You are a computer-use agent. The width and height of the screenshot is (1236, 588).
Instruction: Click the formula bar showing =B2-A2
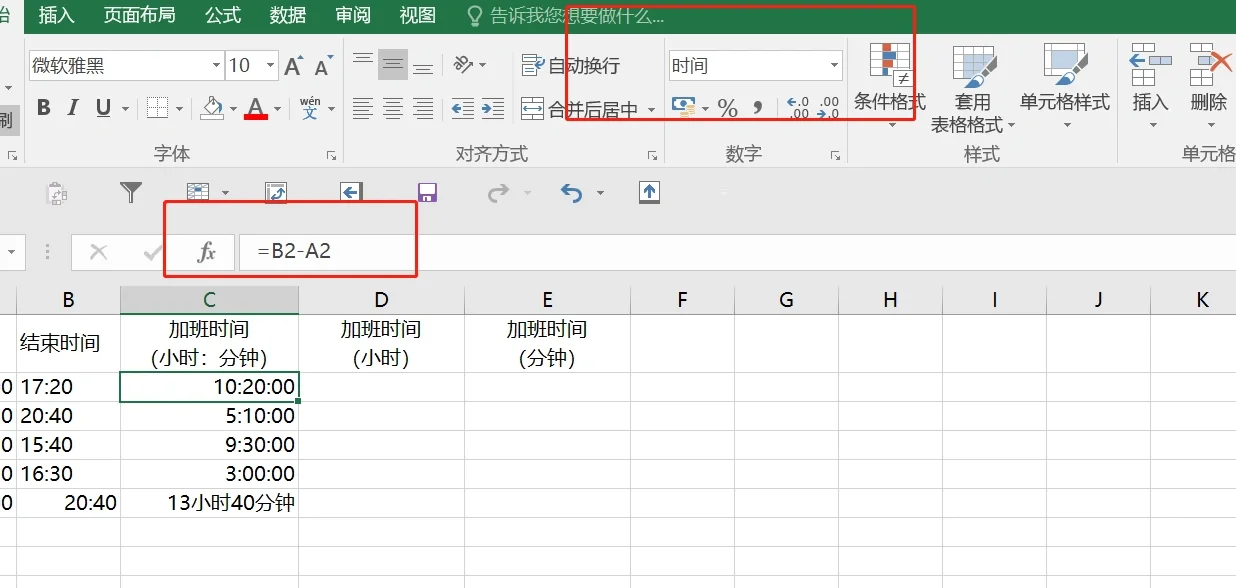click(736, 252)
